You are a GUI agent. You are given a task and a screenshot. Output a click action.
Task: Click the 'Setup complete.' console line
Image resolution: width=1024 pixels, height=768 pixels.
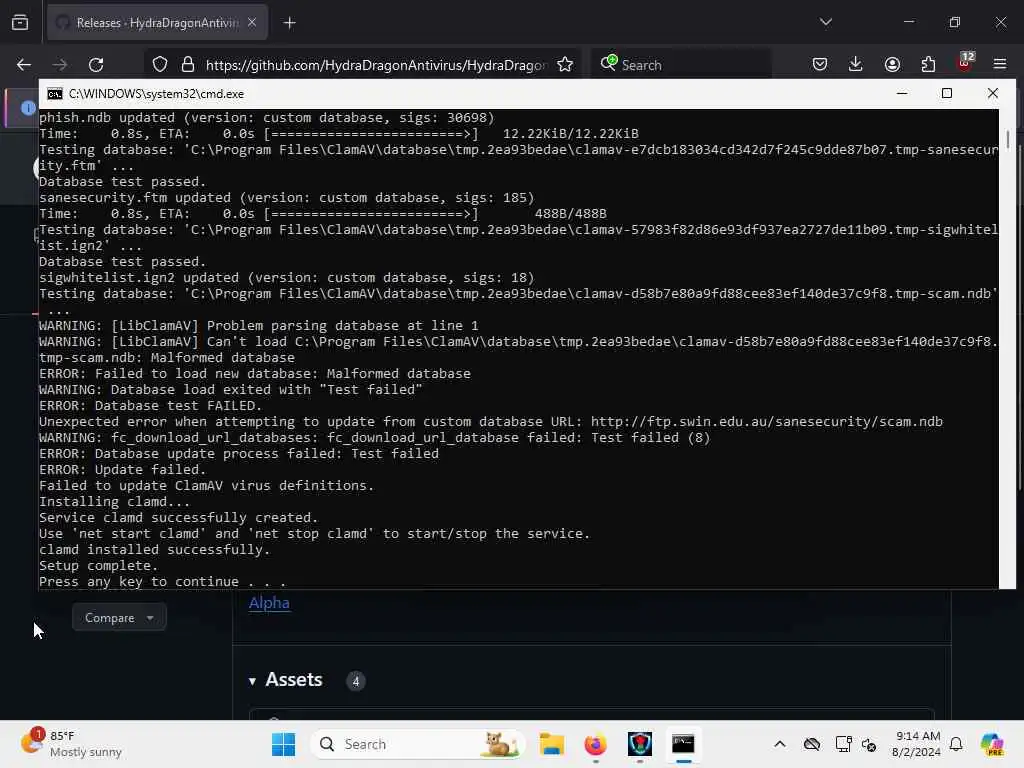pos(98,566)
